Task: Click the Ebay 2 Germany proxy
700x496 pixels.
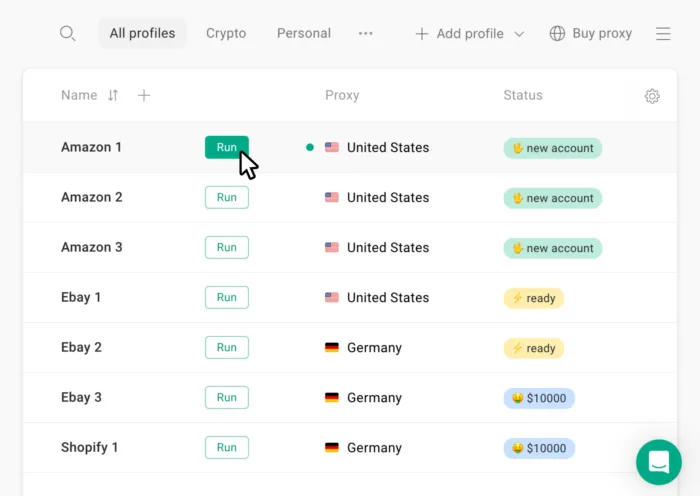Action: pyautogui.click(x=363, y=347)
